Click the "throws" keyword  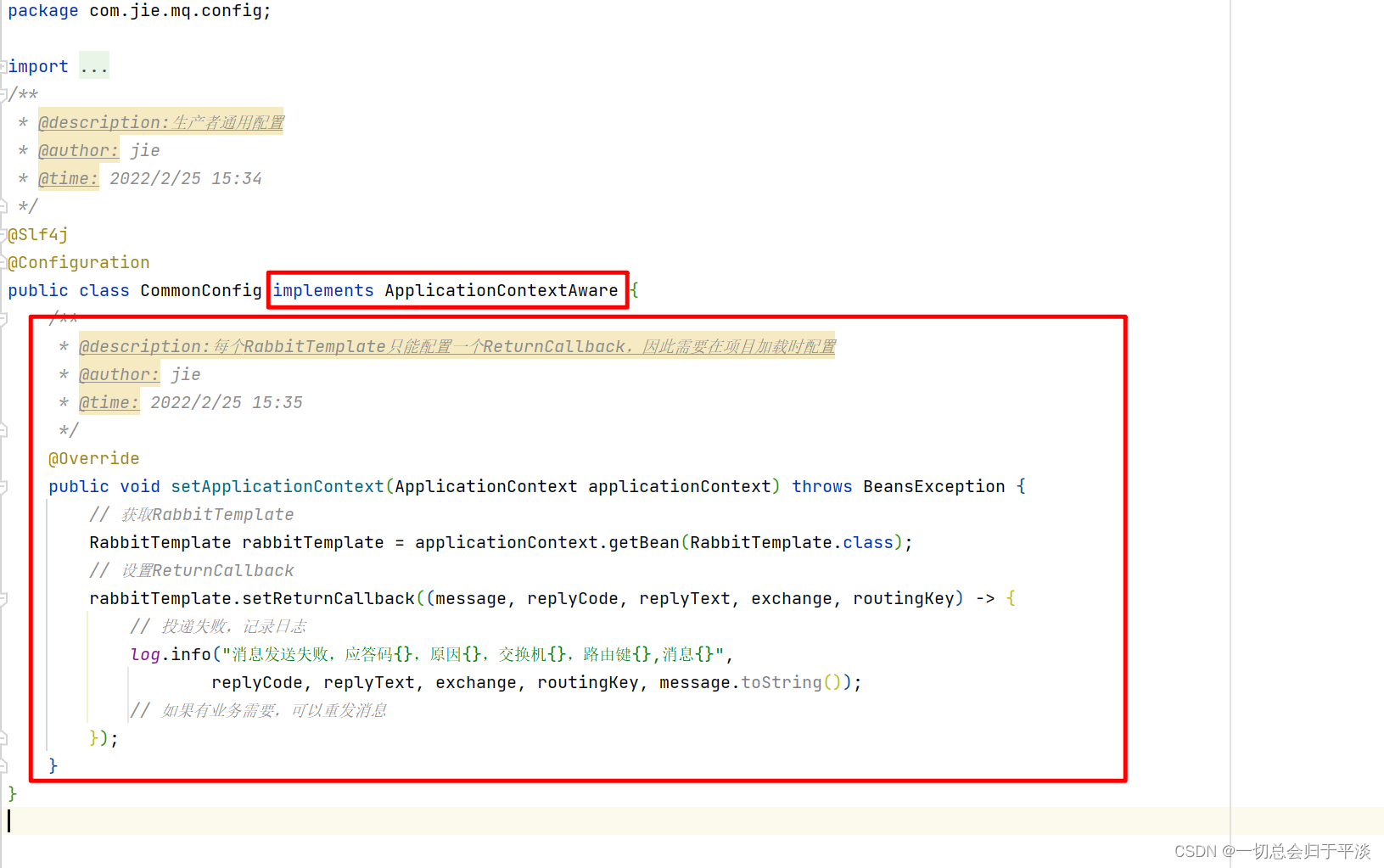point(822,486)
